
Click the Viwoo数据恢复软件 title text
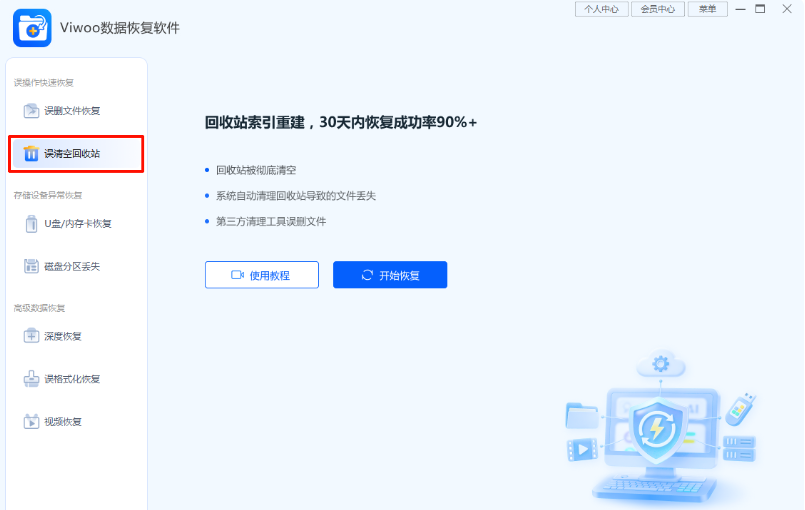pyautogui.click(x=120, y=28)
